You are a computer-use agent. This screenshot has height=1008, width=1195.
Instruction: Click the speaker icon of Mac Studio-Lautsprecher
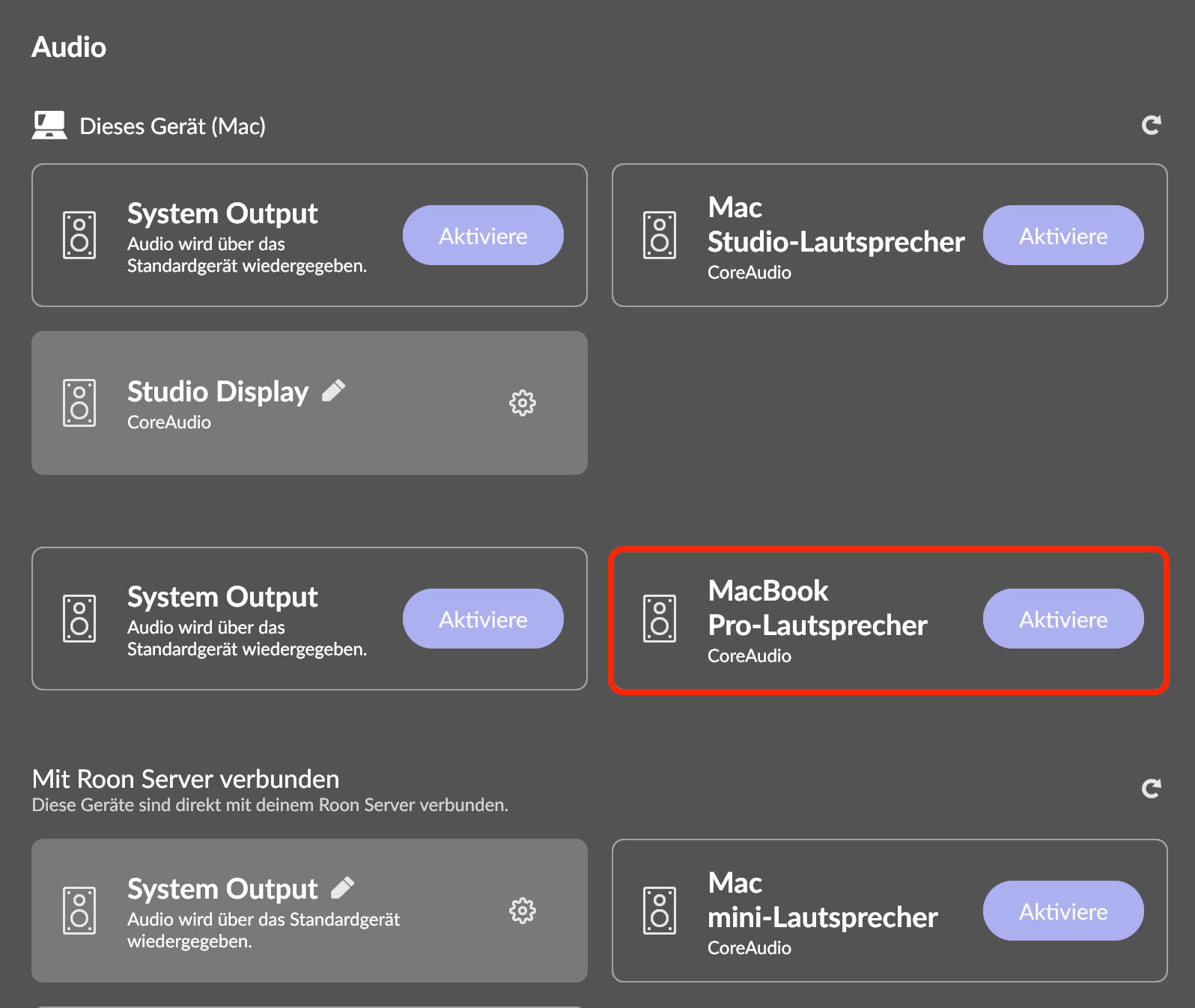[660, 235]
